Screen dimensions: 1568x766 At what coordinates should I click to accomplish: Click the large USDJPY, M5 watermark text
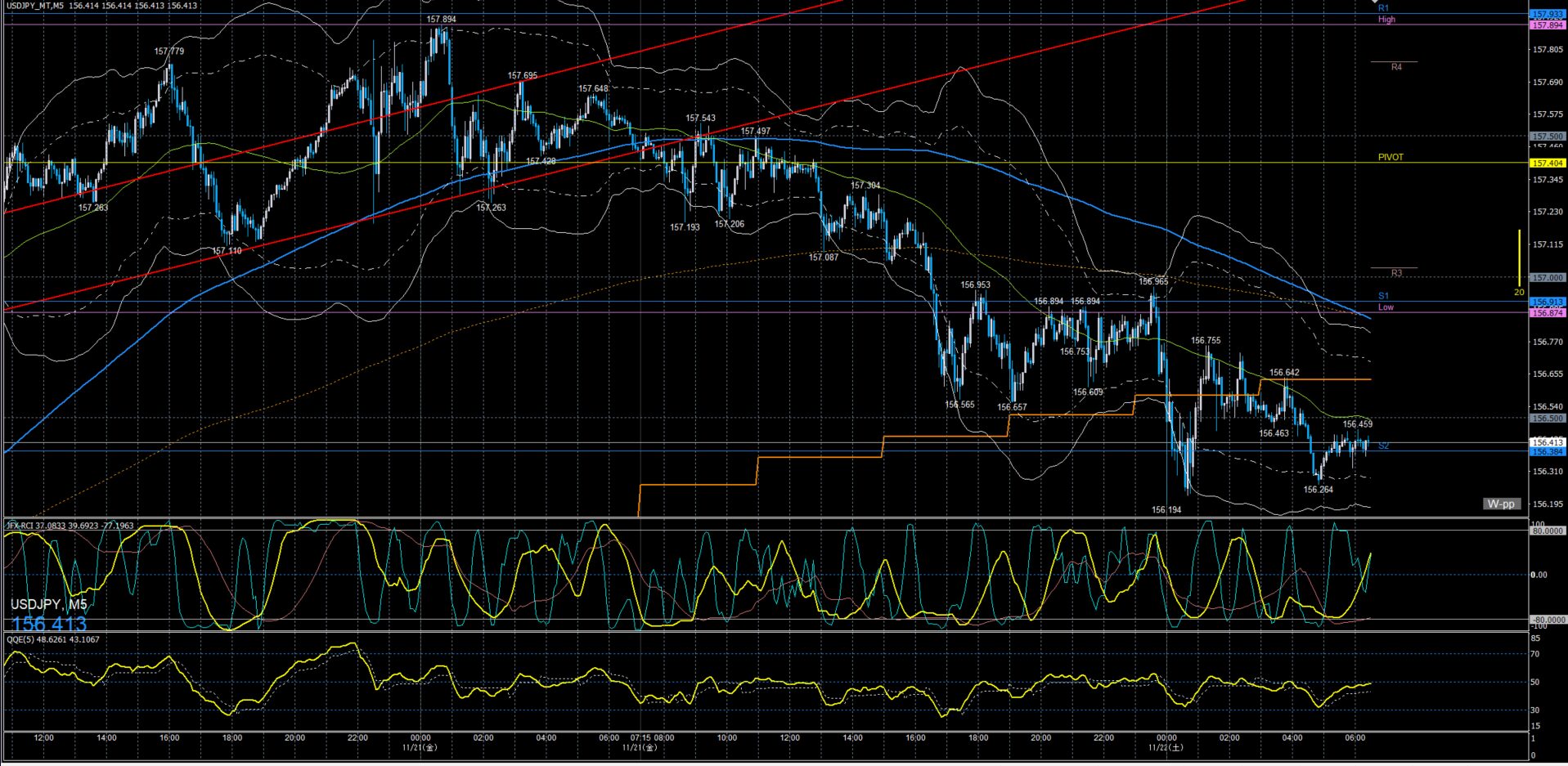click(48, 604)
